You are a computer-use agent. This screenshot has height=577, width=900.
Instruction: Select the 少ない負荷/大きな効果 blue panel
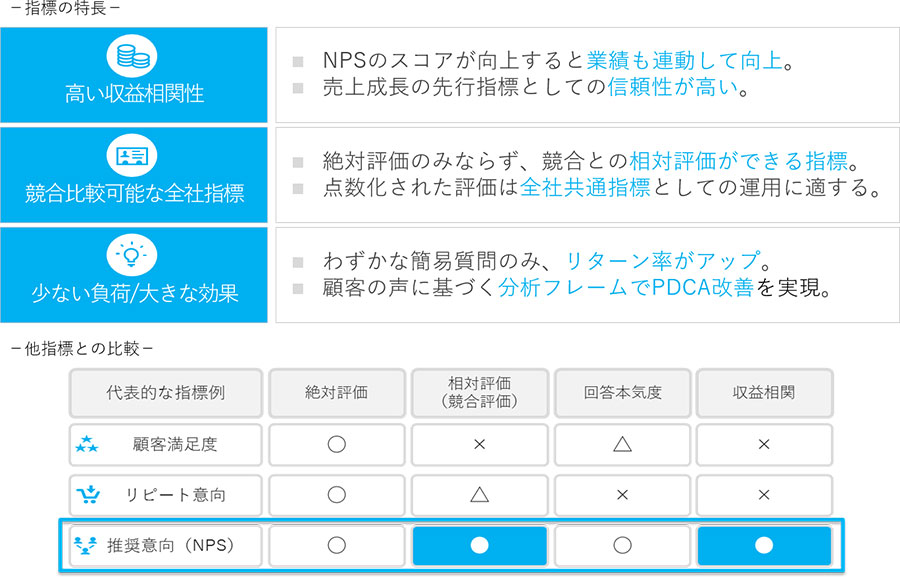(x=134, y=274)
